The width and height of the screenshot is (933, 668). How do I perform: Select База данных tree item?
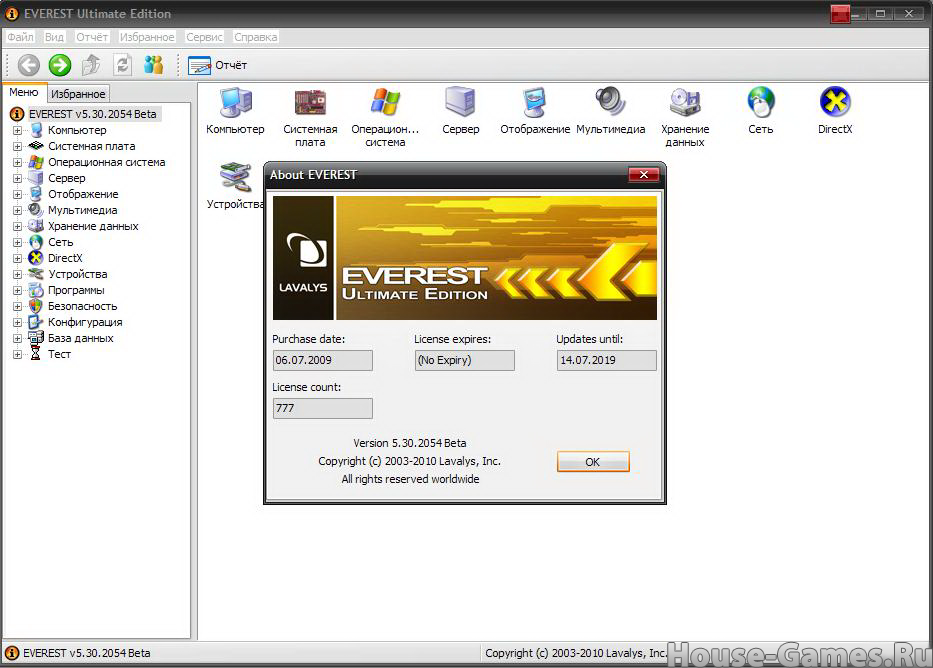pyautogui.click(x=80, y=338)
